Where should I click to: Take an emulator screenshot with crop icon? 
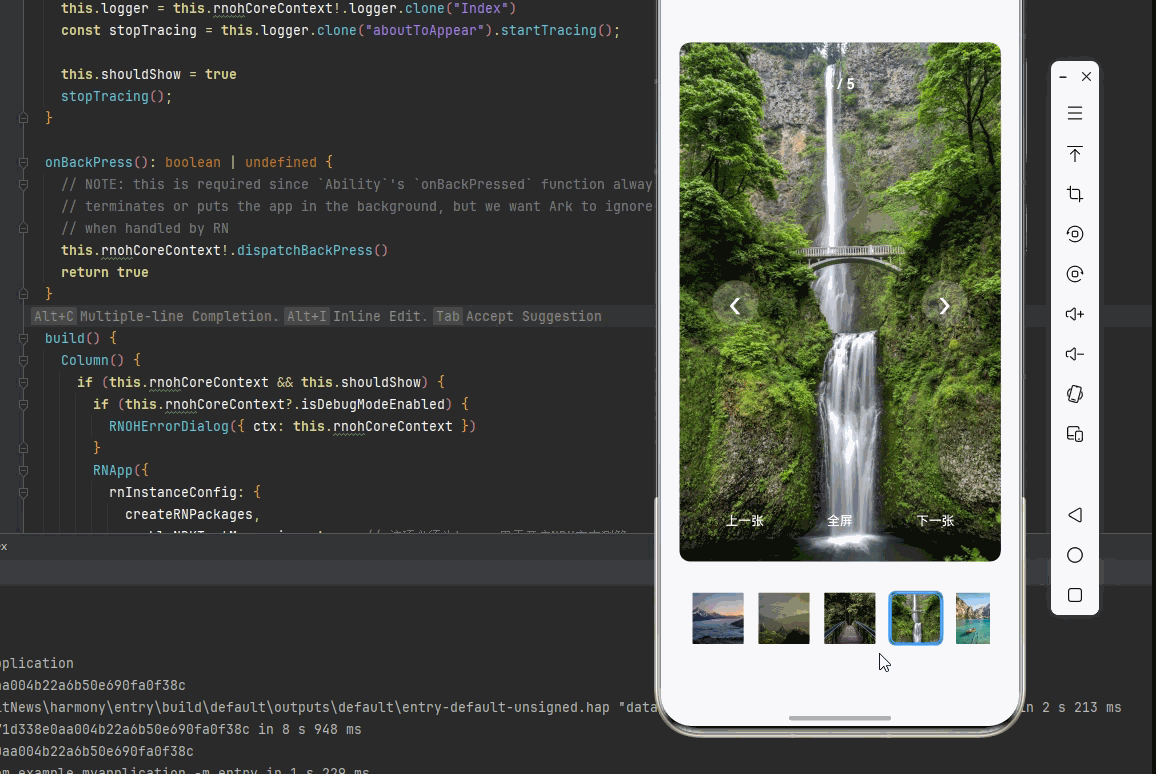pos(1075,194)
